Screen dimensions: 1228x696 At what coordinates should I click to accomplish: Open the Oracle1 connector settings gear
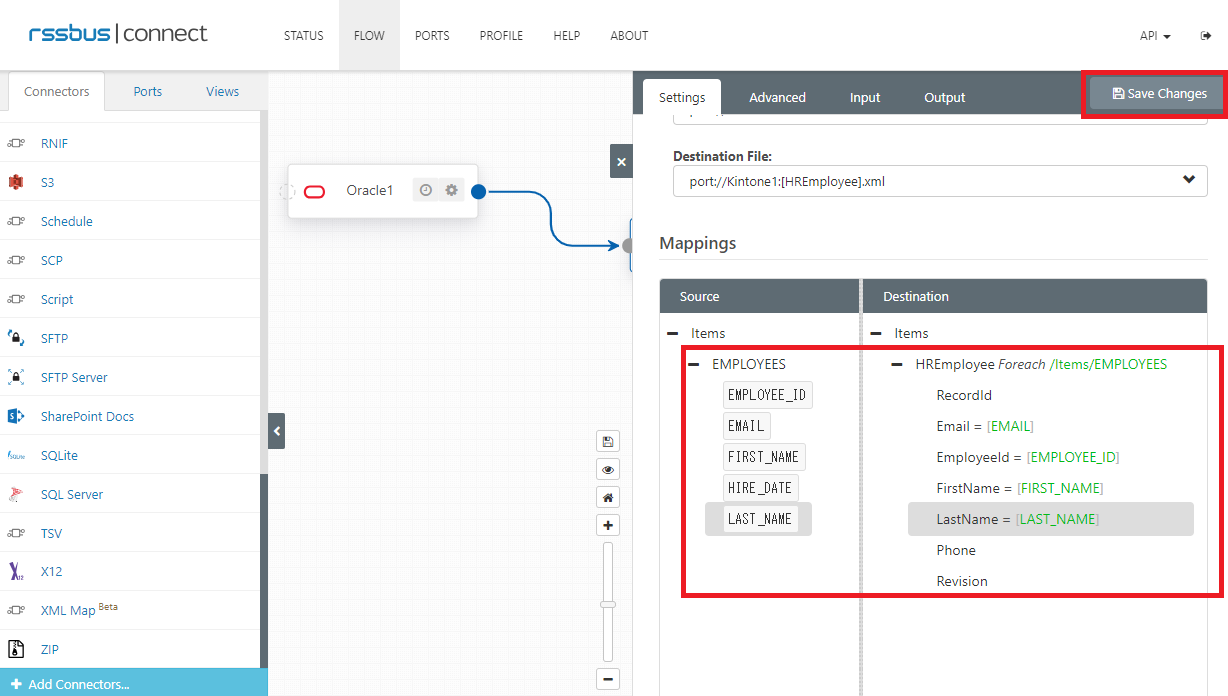452,190
